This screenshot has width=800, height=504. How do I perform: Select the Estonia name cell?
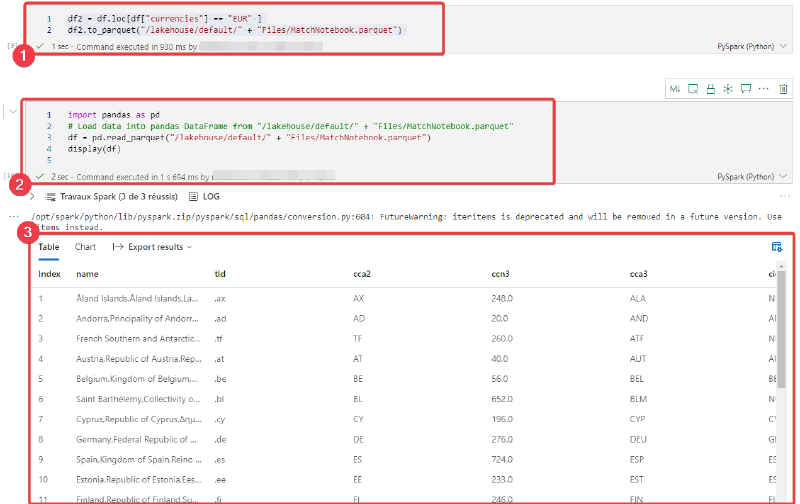click(138, 480)
